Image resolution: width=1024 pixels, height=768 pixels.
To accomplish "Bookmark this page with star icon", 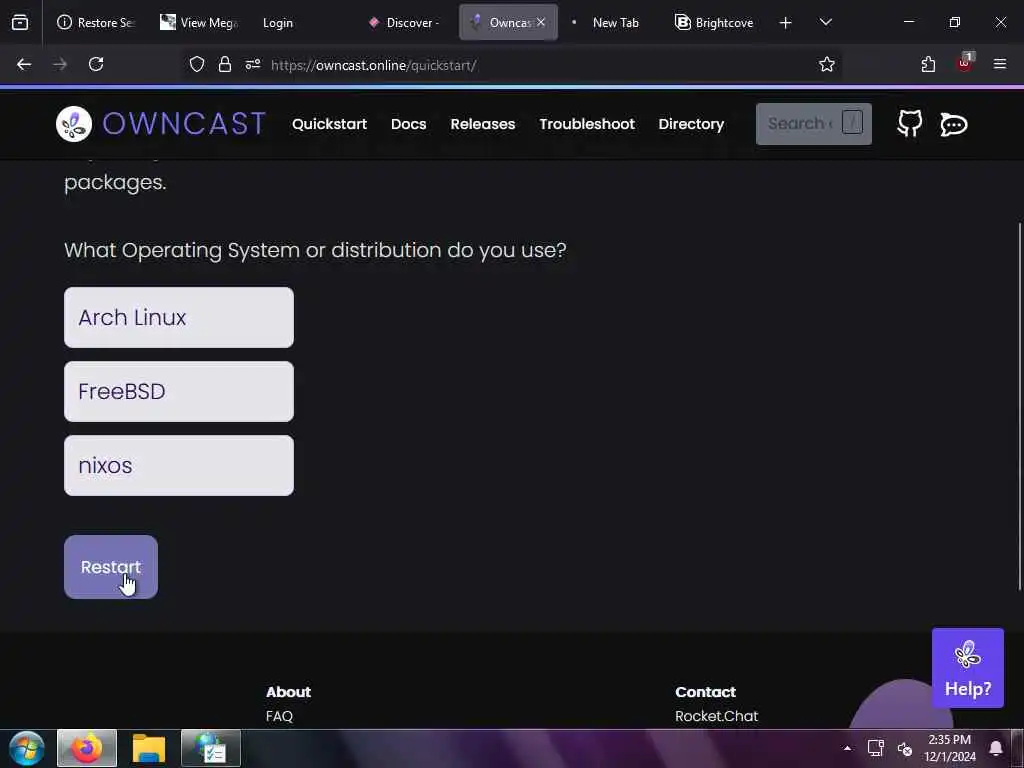I will click(827, 64).
